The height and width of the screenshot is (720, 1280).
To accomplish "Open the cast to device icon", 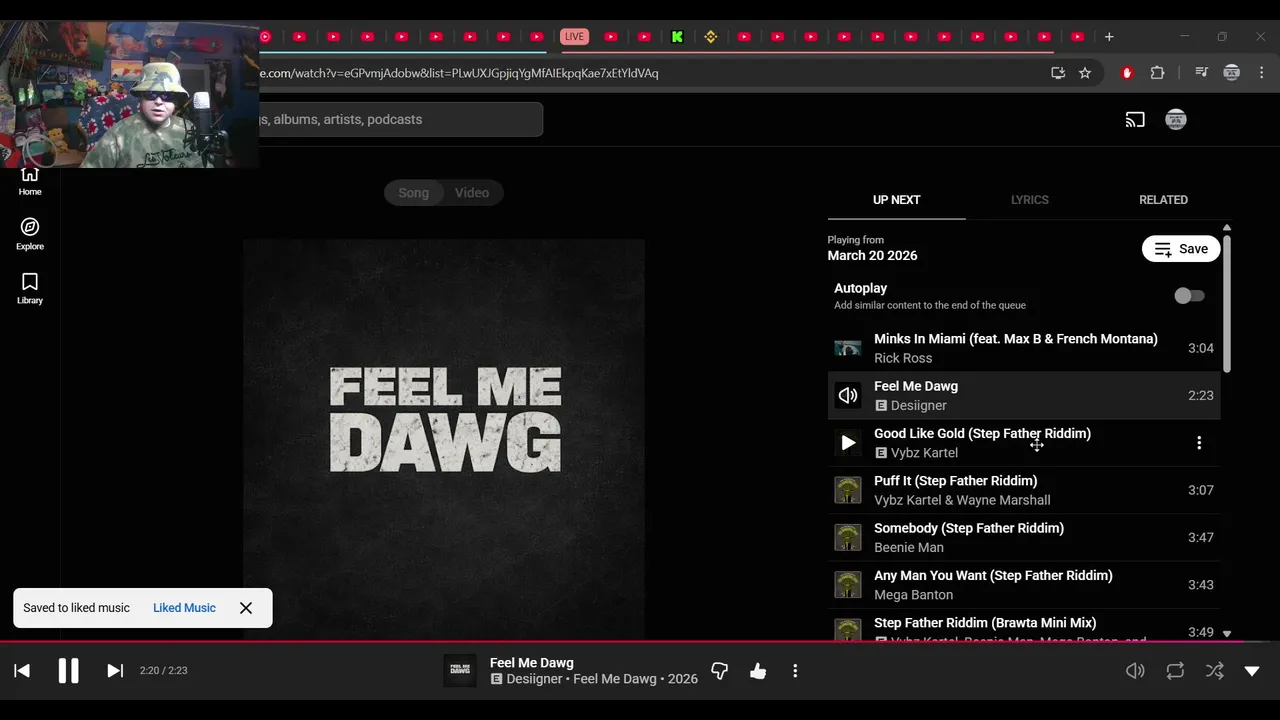I will (1135, 120).
